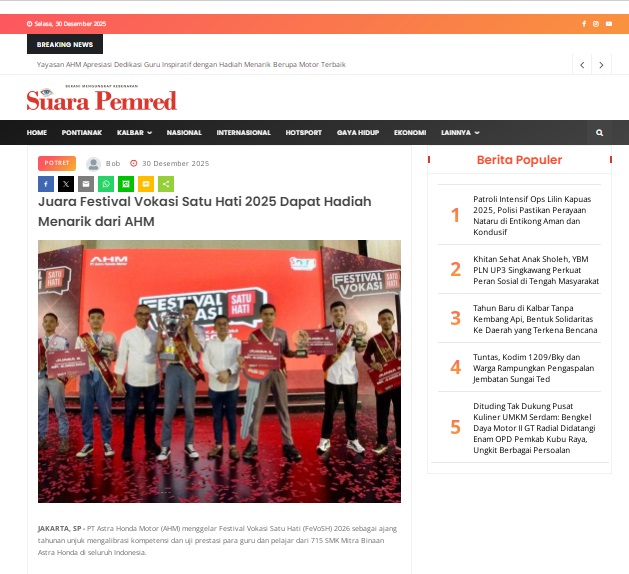
Task: Show previous breaking news headline
Action: click(x=582, y=65)
